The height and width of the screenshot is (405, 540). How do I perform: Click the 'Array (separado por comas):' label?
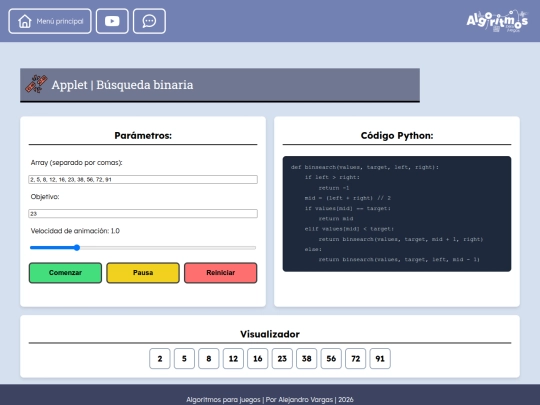76,163
